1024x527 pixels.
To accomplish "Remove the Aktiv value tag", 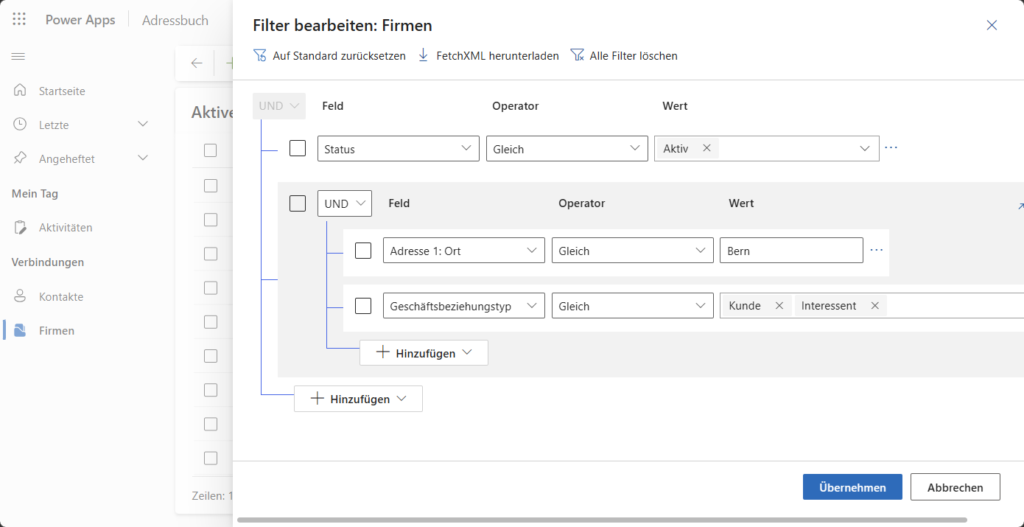I will [x=707, y=148].
